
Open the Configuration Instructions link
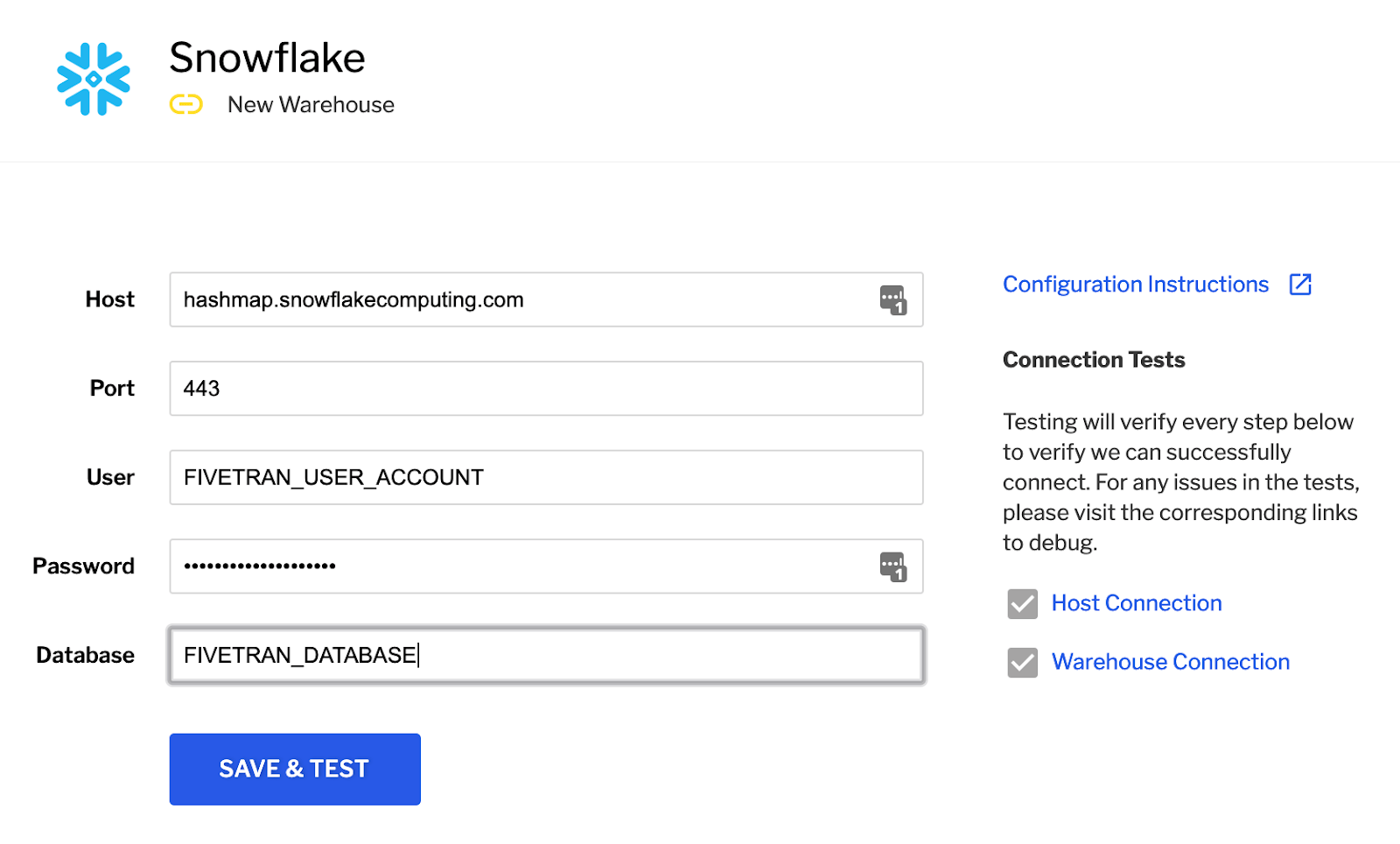coord(1135,284)
